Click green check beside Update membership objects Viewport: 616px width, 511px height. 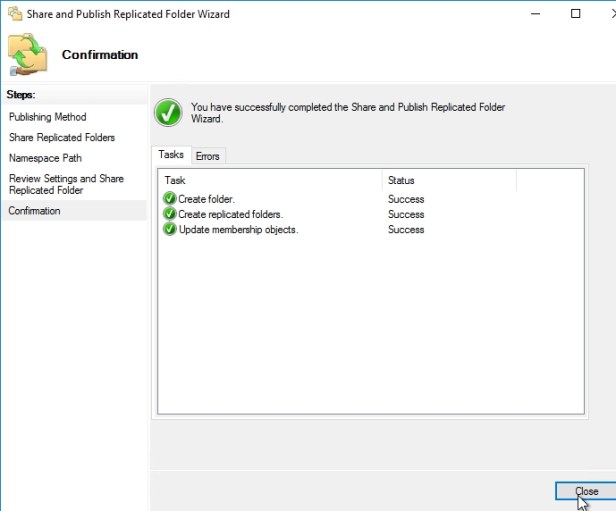169,229
